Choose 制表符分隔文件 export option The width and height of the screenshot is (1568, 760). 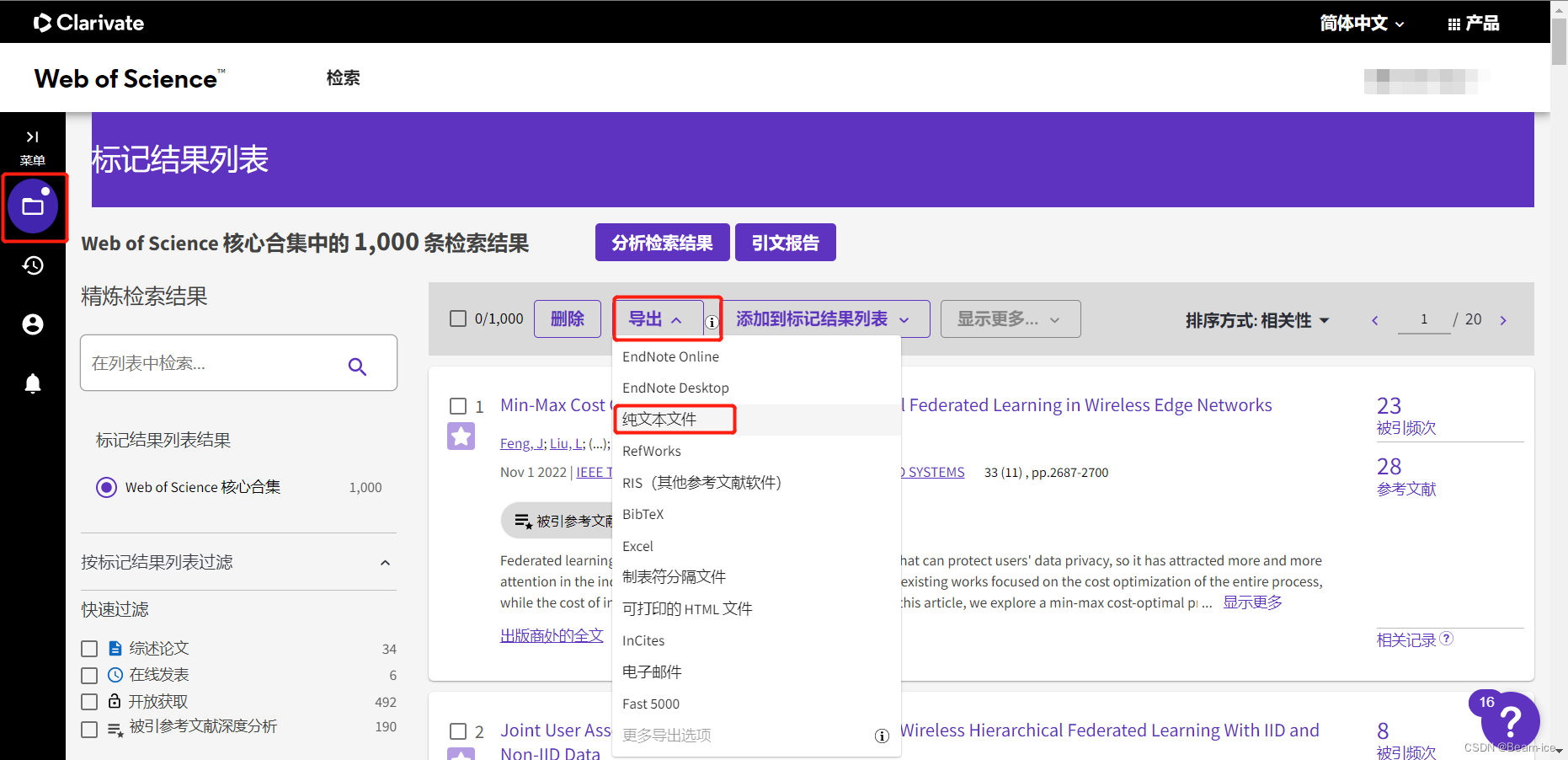(x=756, y=577)
